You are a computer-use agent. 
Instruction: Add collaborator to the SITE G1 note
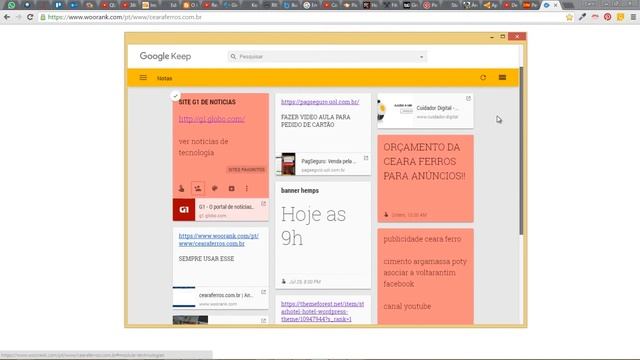click(198, 188)
